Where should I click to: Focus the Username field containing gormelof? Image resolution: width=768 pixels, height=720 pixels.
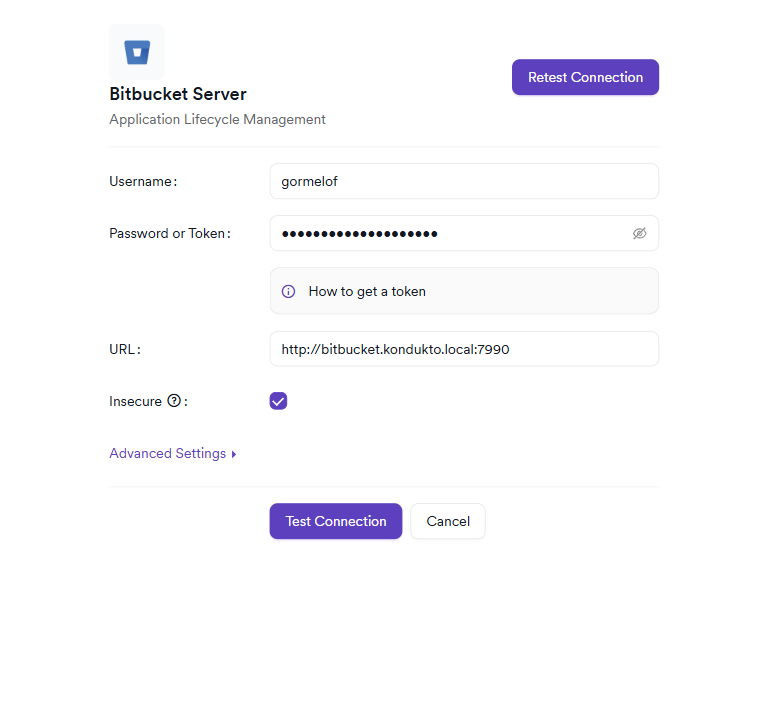point(464,181)
